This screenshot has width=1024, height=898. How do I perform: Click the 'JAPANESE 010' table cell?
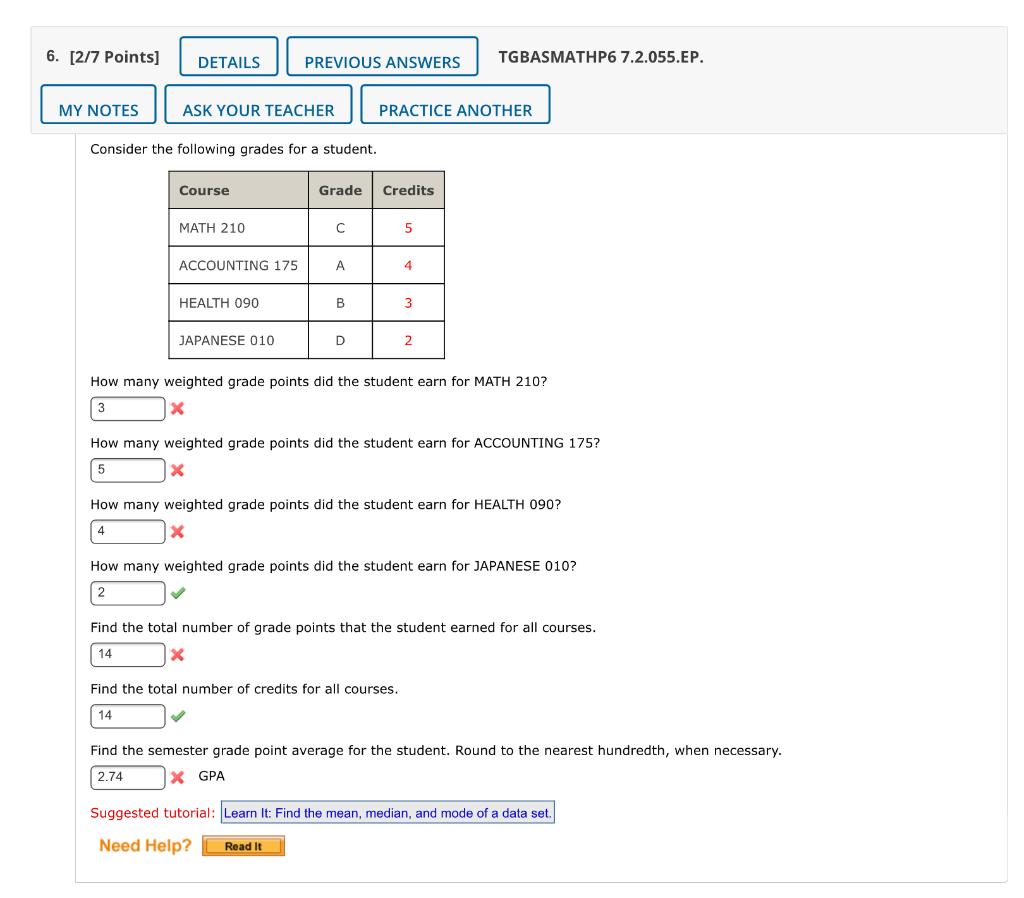[238, 340]
